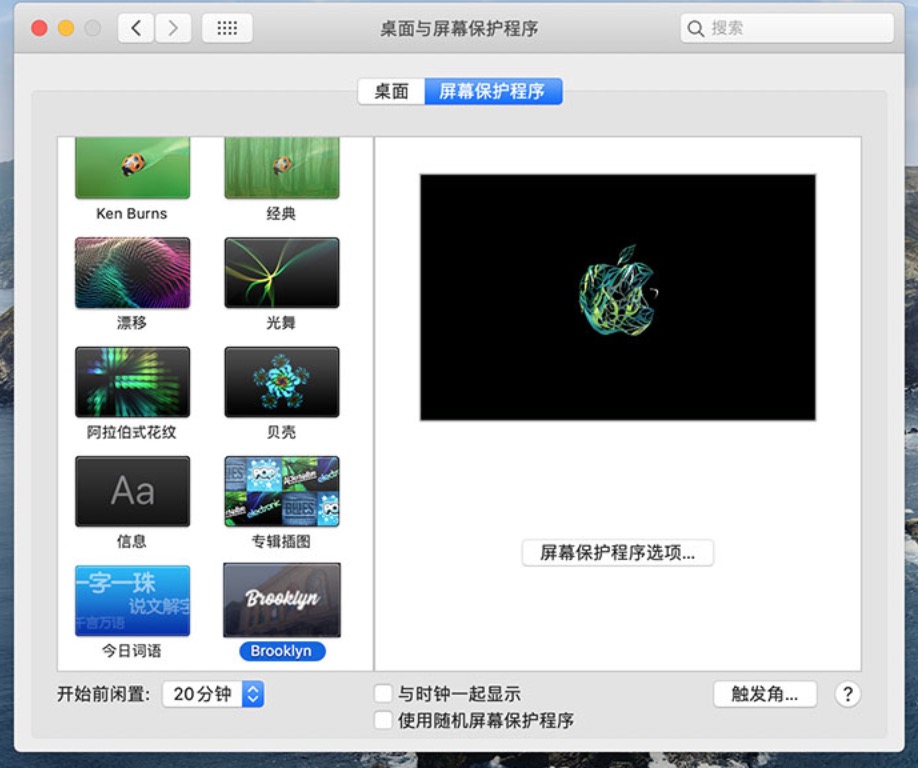Switch to the 桌面 tab
This screenshot has height=768, width=918.
pos(391,91)
